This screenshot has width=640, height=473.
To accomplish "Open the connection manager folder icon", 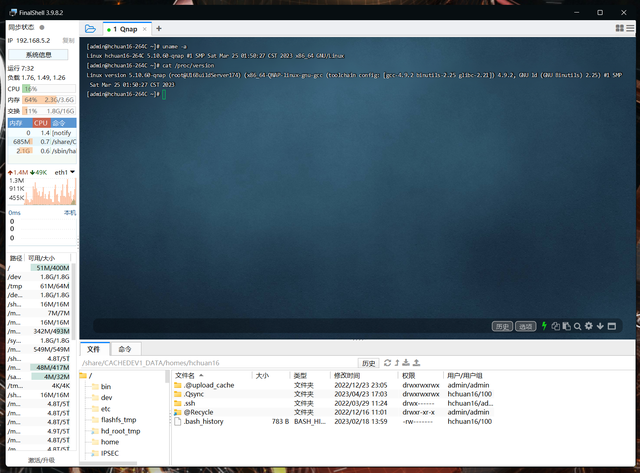I will tap(90, 29).
